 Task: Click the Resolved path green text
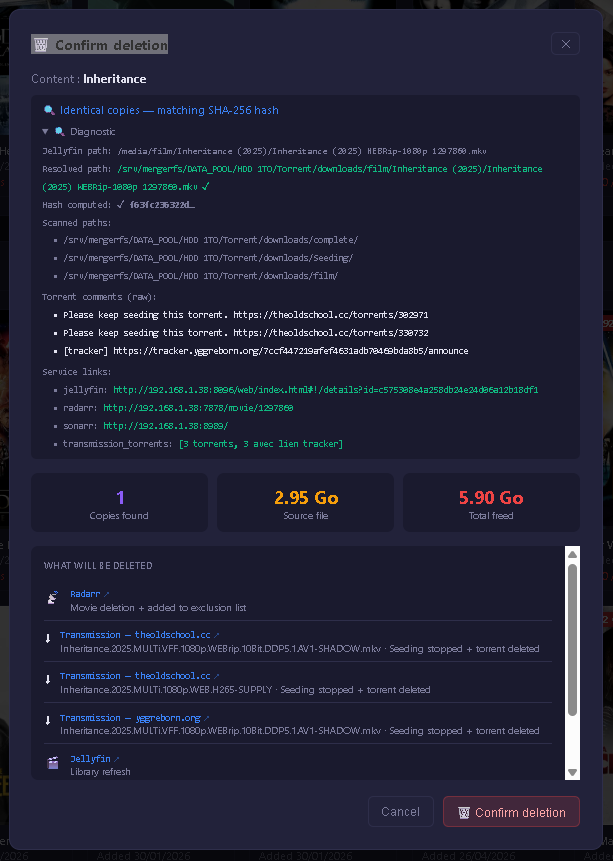click(292, 178)
